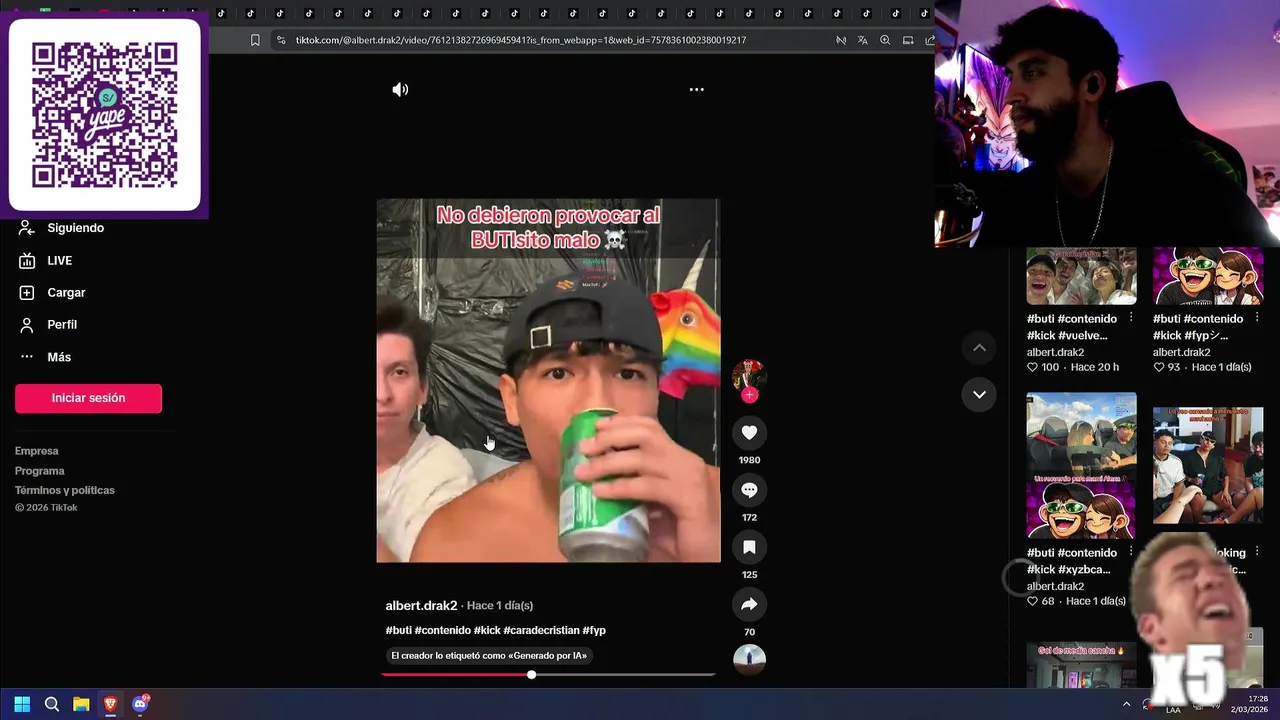The image size is (1280, 720).
Task: Open site settings icon in address bar
Action: pyautogui.click(x=281, y=40)
